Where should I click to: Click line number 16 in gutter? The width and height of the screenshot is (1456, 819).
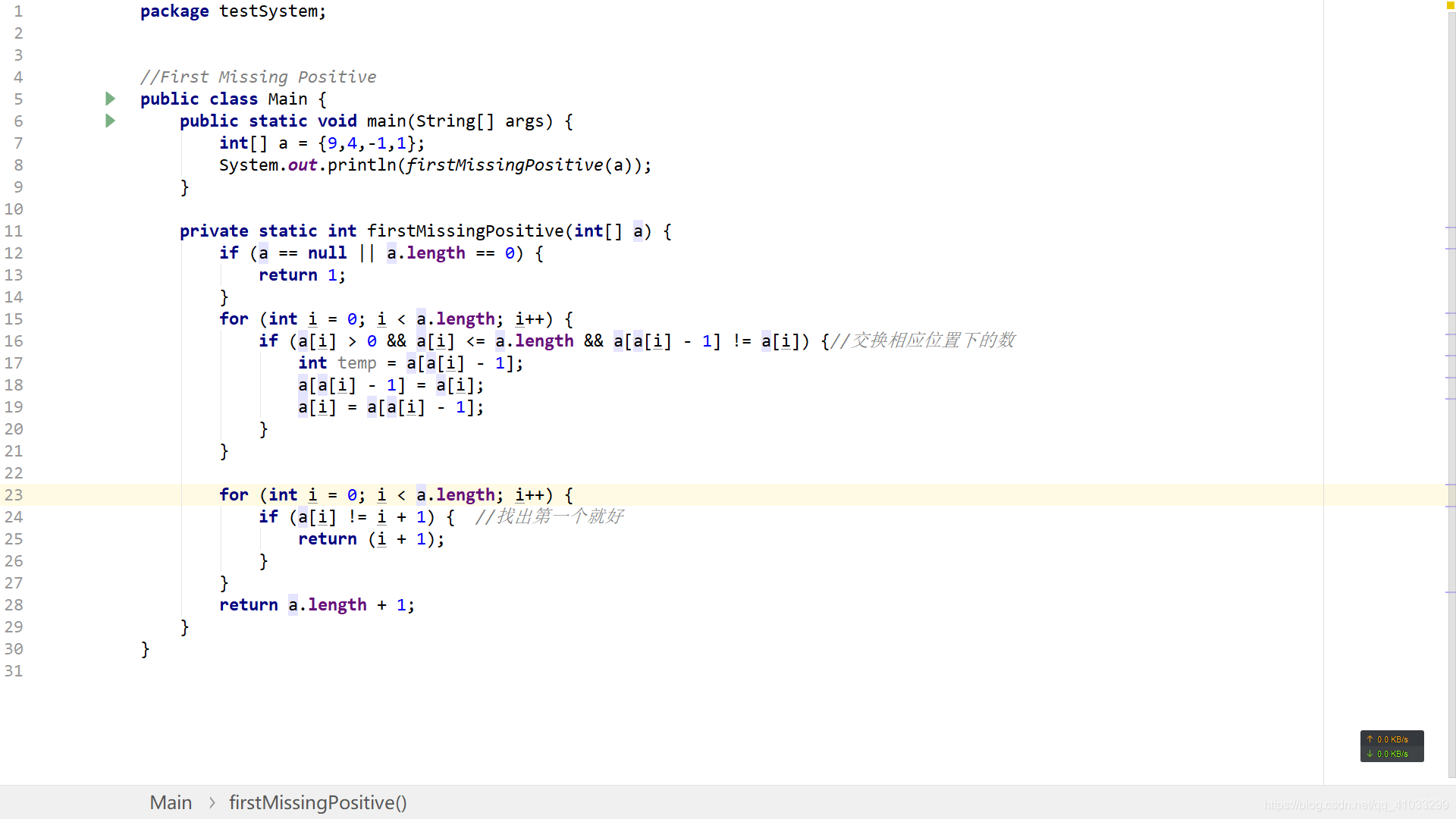14,340
